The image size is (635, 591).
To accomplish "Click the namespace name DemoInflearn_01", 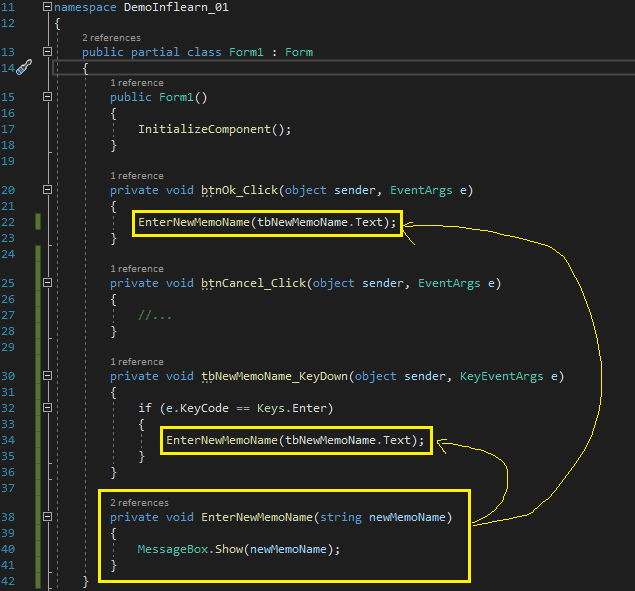I will coord(176,7).
